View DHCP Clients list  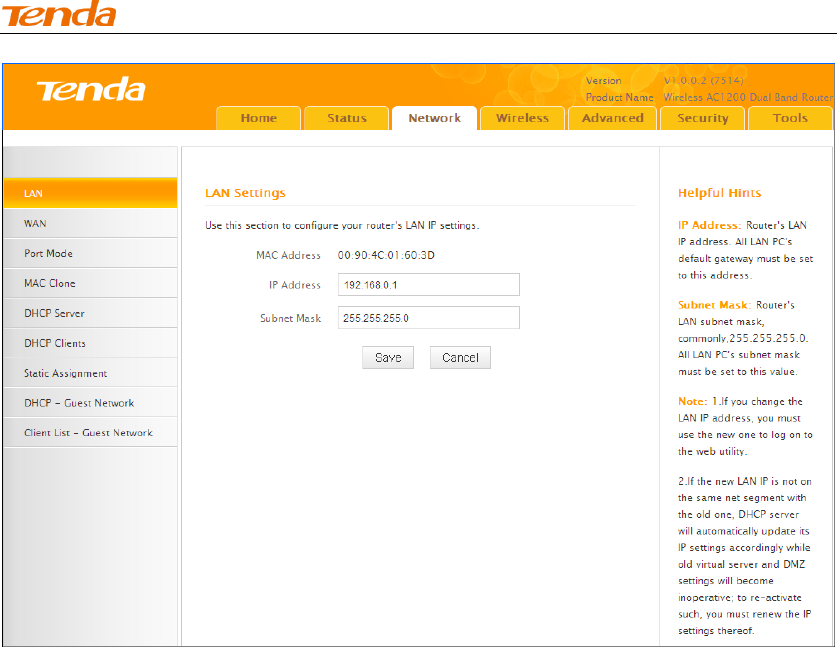point(90,343)
